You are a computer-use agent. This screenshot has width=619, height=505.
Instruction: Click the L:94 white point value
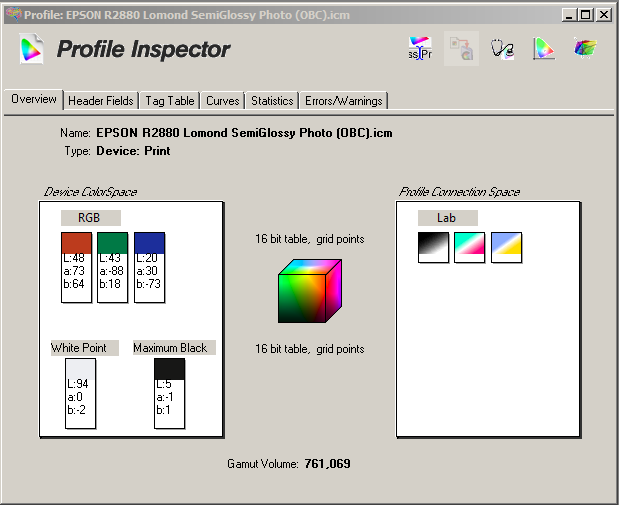point(78,384)
